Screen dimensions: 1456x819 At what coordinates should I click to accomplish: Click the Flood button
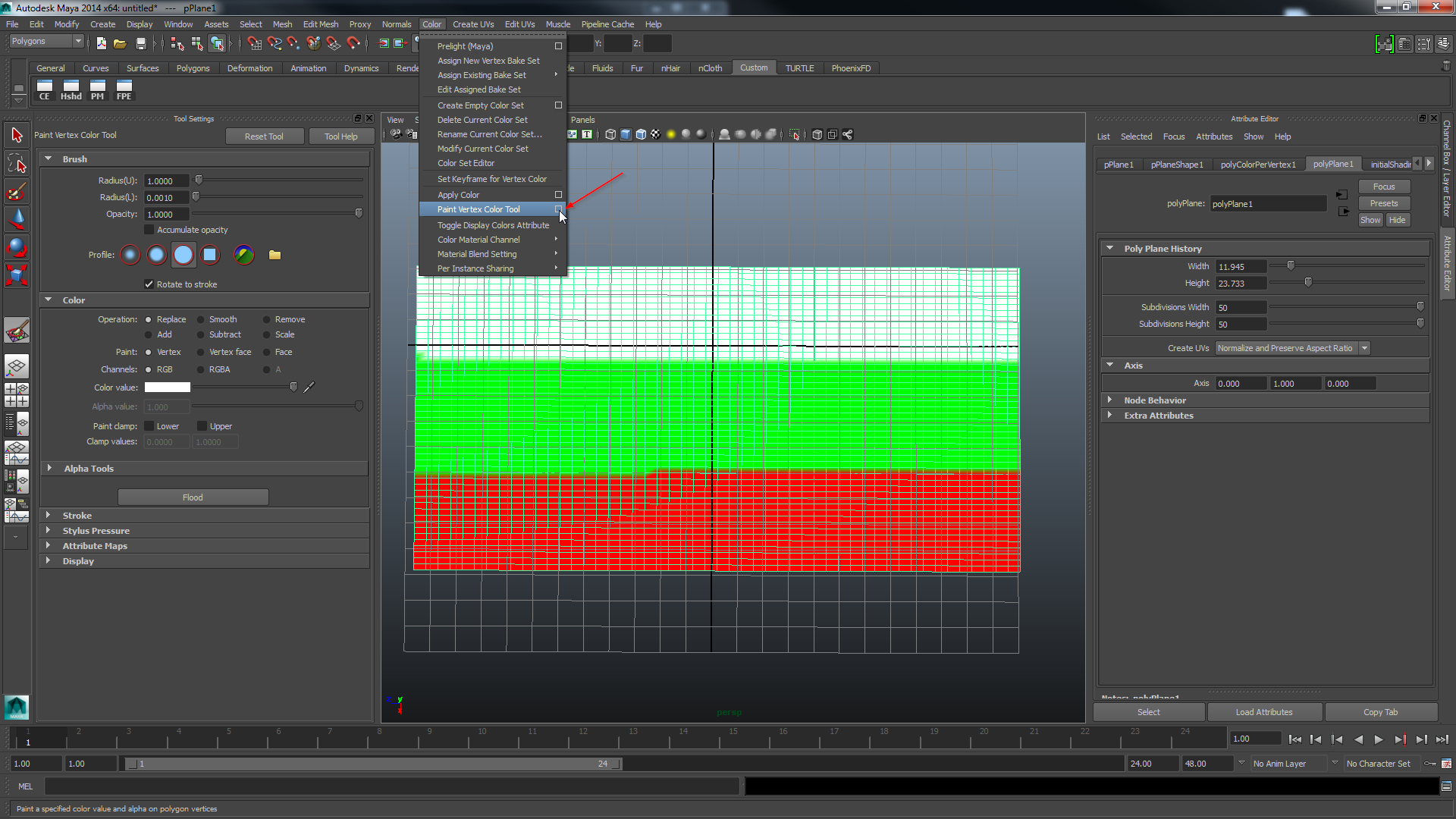pyautogui.click(x=192, y=496)
